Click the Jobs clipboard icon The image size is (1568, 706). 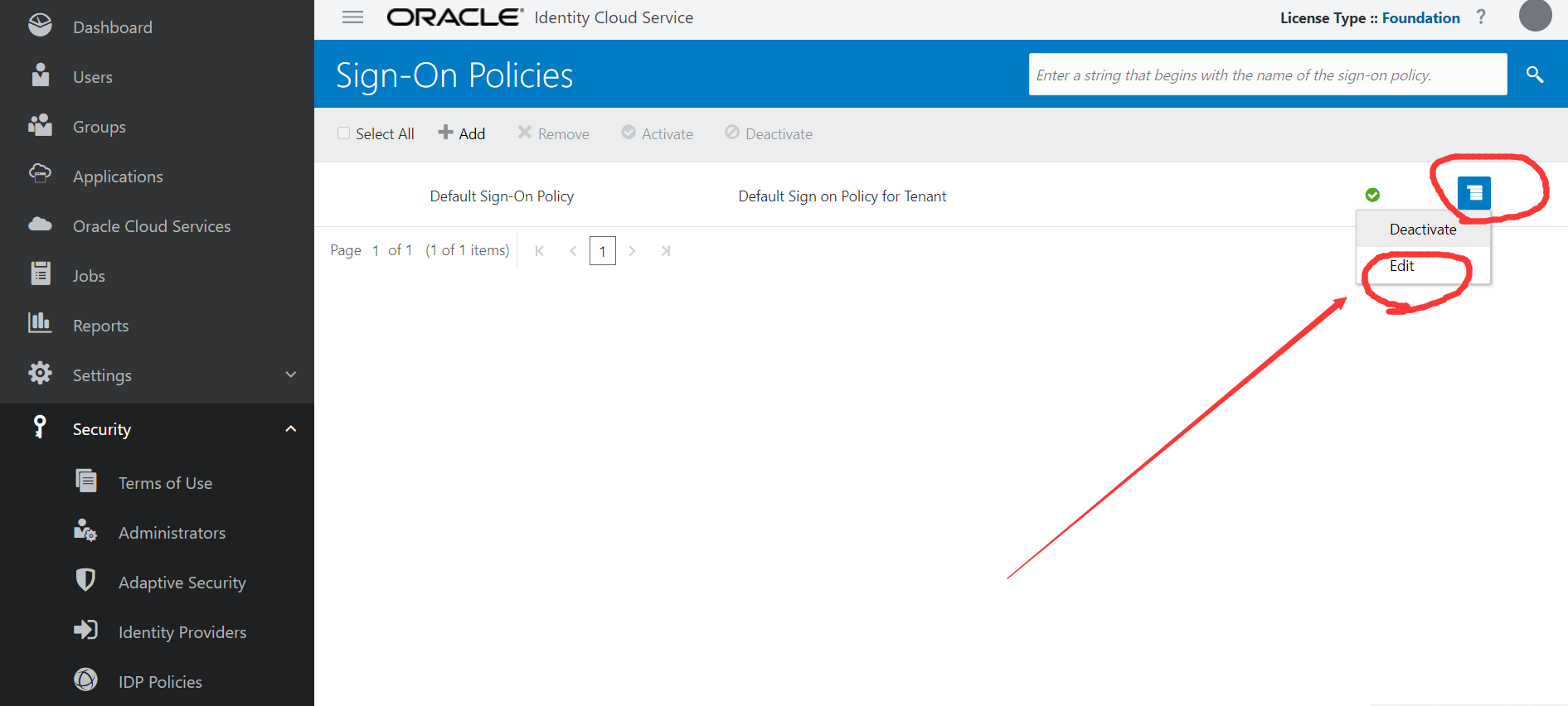tap(41, 273)
